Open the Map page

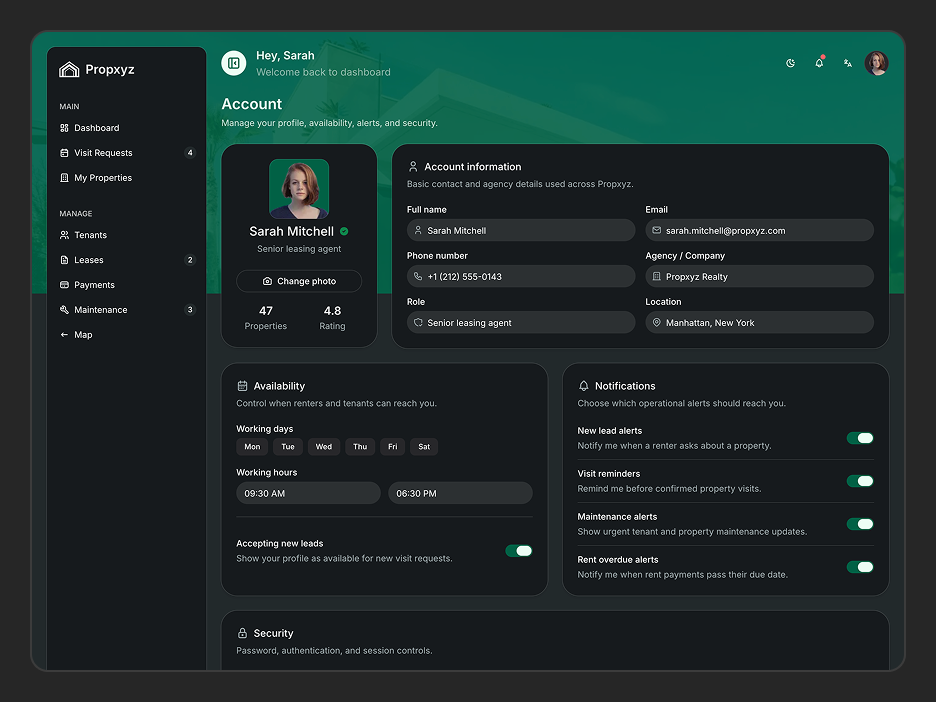[x=127, y=334]
